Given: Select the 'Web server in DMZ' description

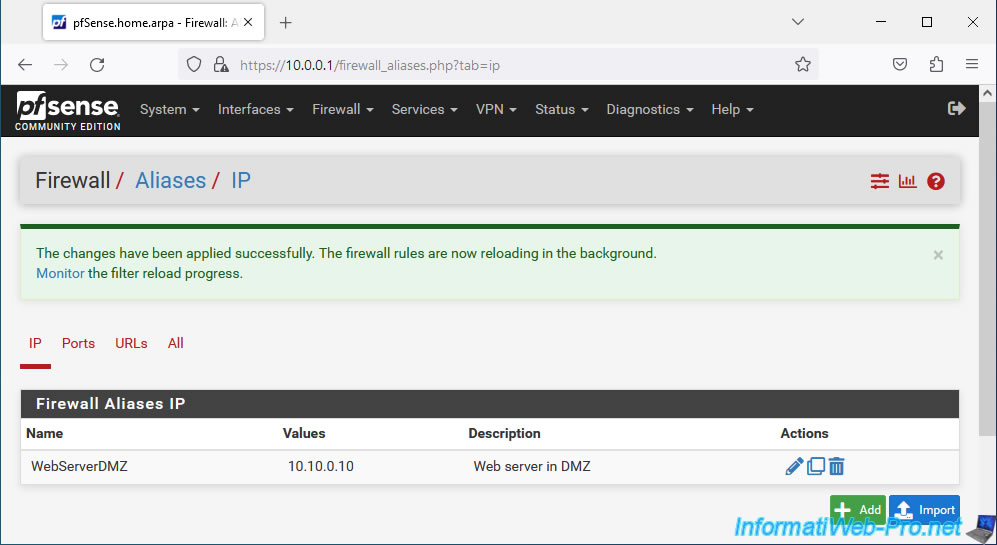Looking at the screenshot, I should (532, 466).
